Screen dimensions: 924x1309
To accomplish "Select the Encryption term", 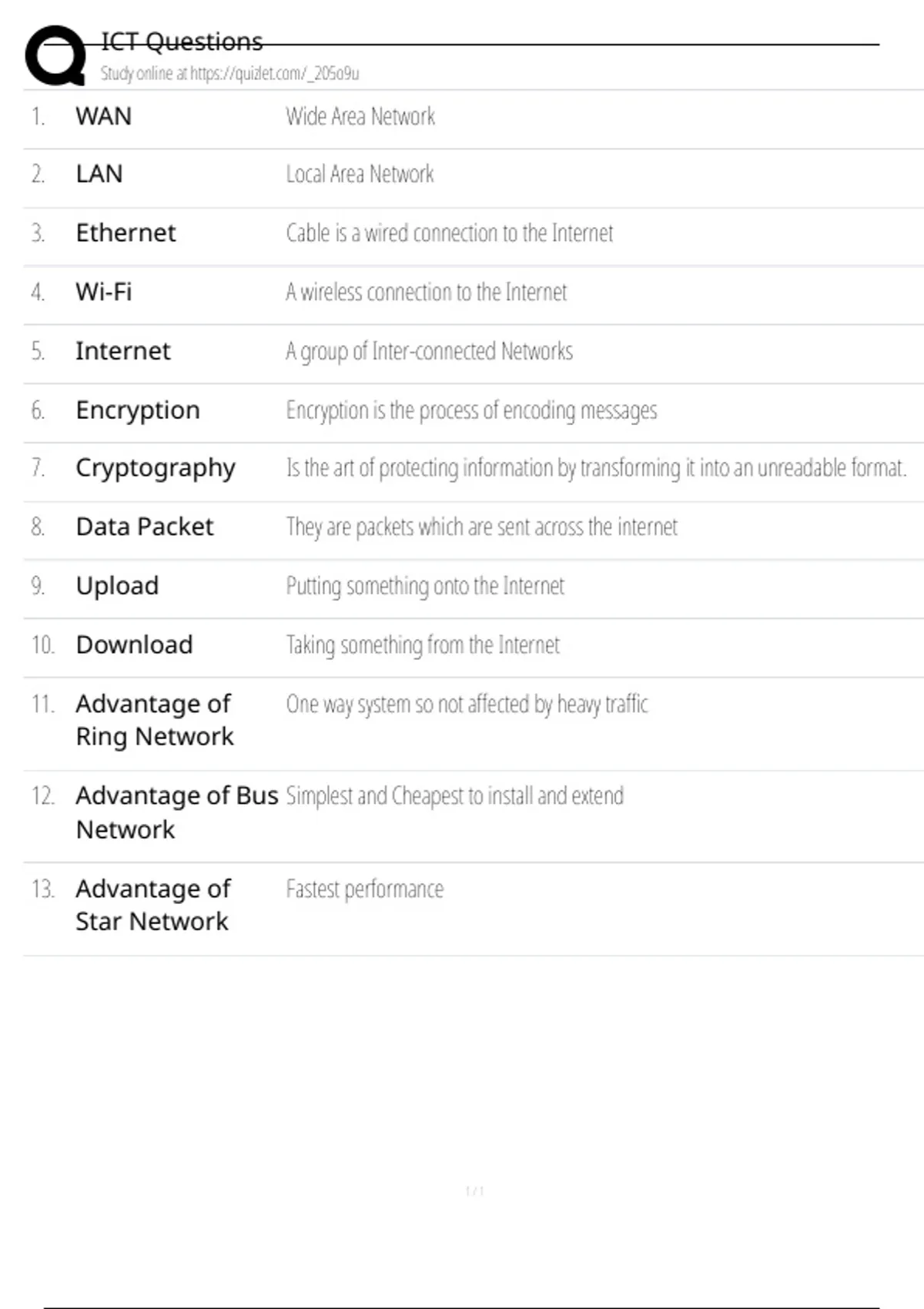I will (x=138, y=410).
